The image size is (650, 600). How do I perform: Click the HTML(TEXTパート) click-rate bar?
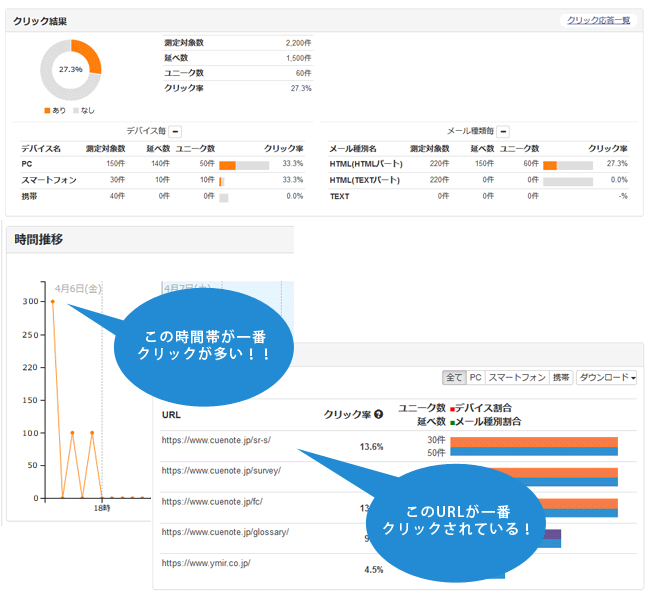coord(568,182)
